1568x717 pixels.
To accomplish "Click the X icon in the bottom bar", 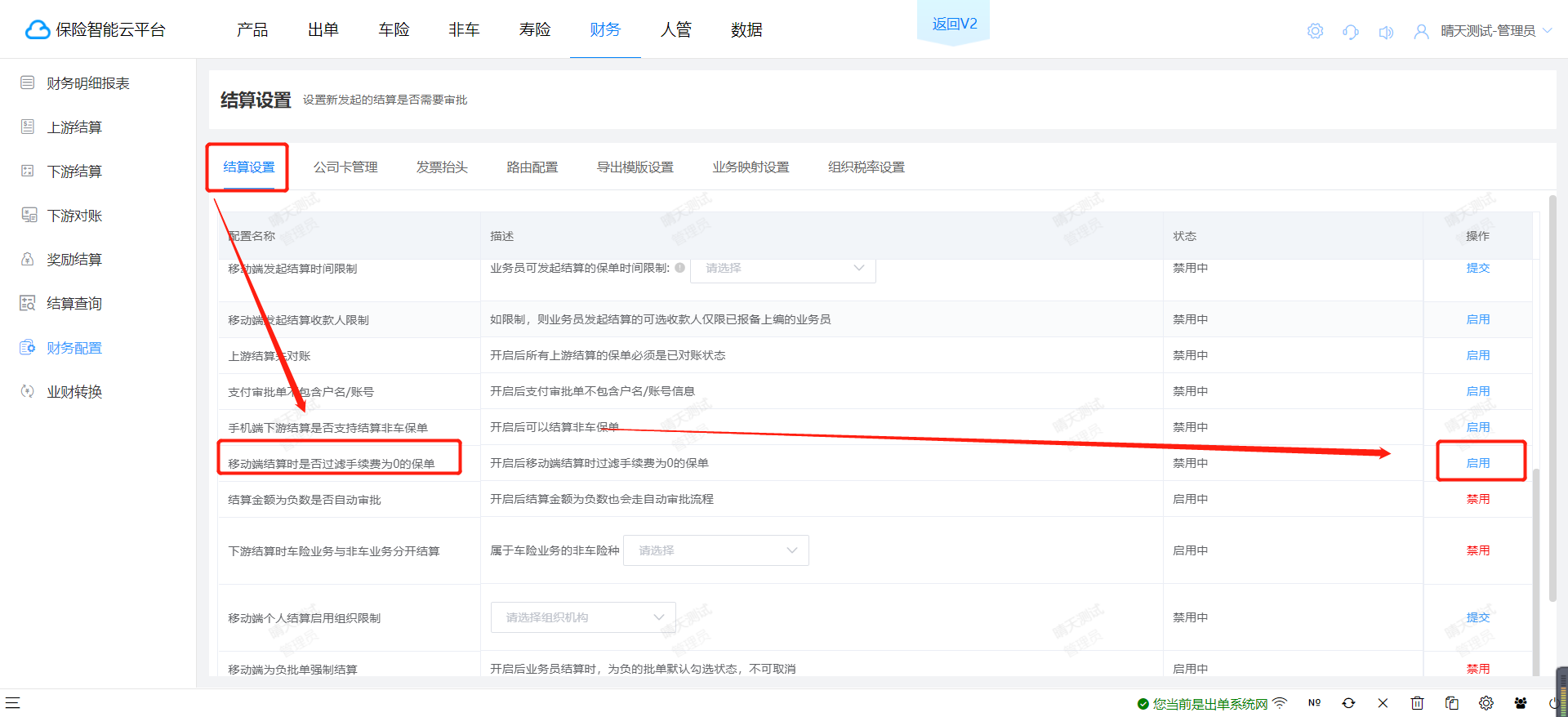I will click(x=1383, y=702).
